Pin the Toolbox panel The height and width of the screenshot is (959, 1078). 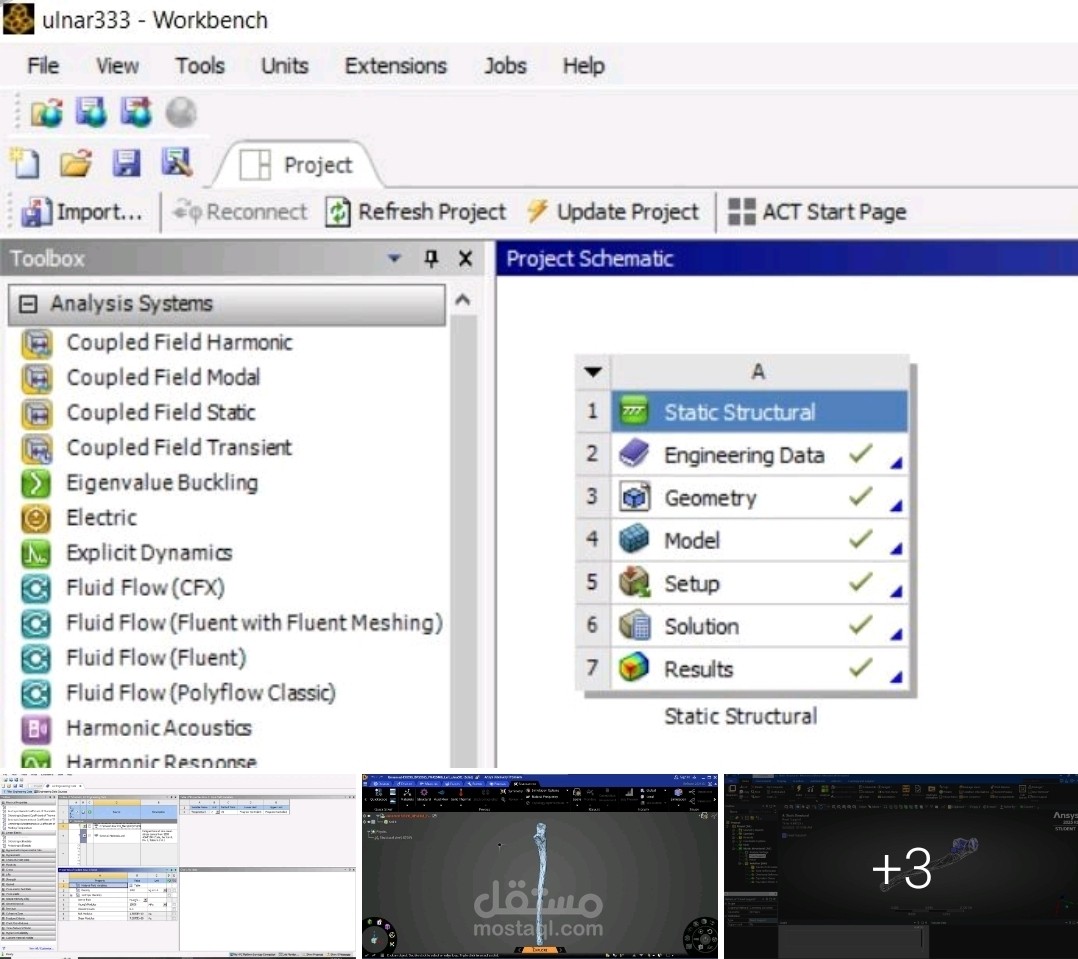[x=431, y=258]
